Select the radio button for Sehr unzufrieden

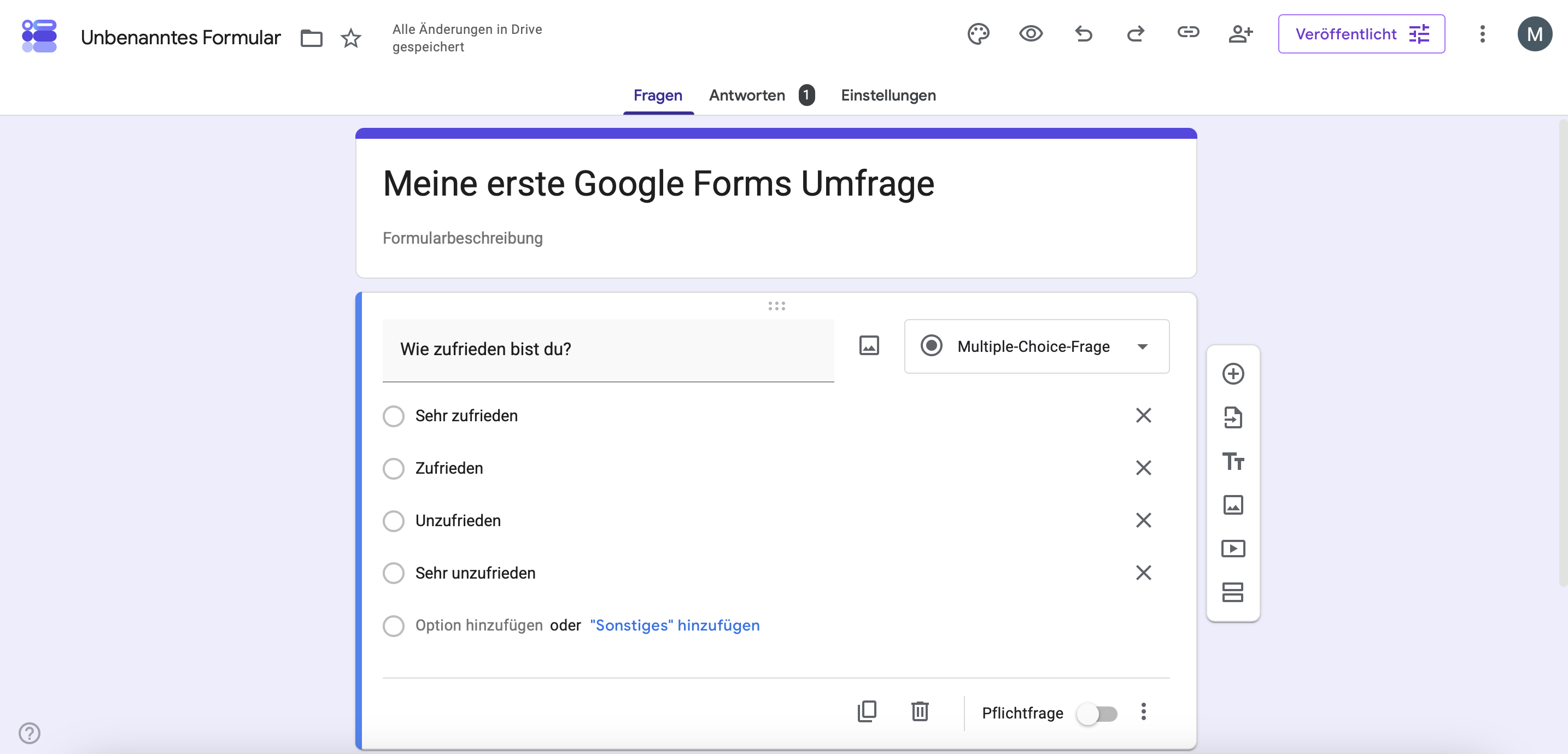pos(393,573)
